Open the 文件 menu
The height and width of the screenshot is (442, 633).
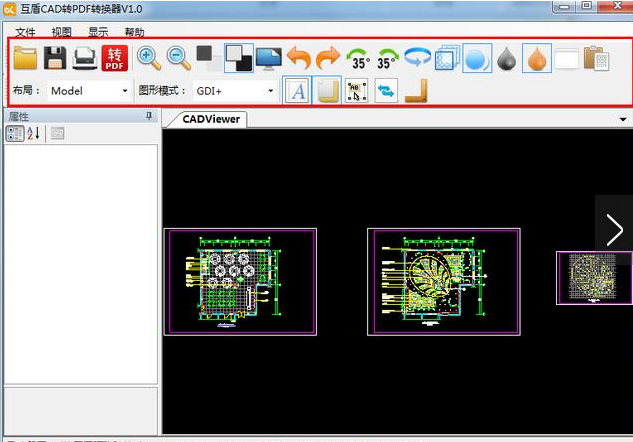tap(25, 32)
